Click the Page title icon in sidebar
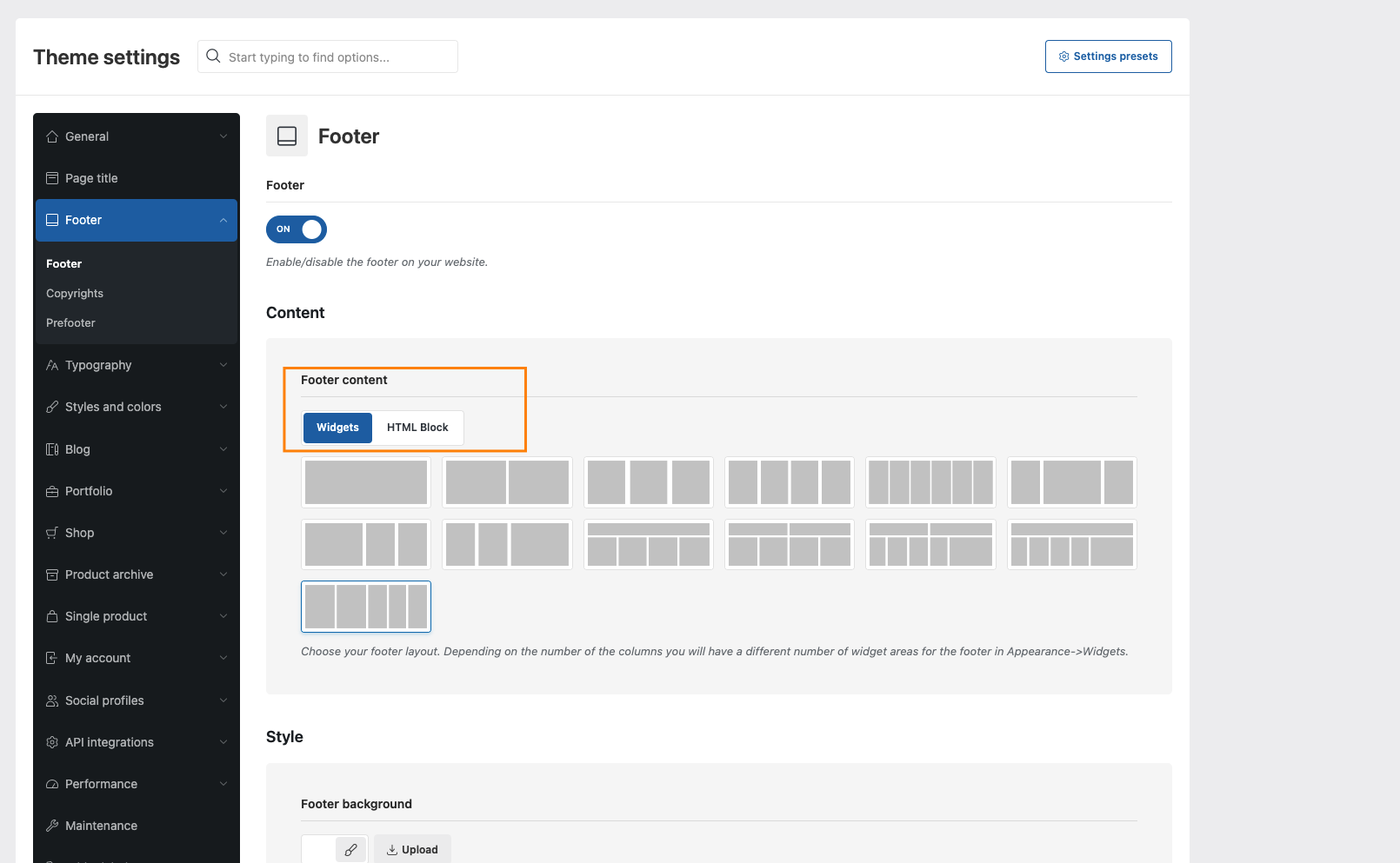The image size is (1400, 863). click(52, 178)
